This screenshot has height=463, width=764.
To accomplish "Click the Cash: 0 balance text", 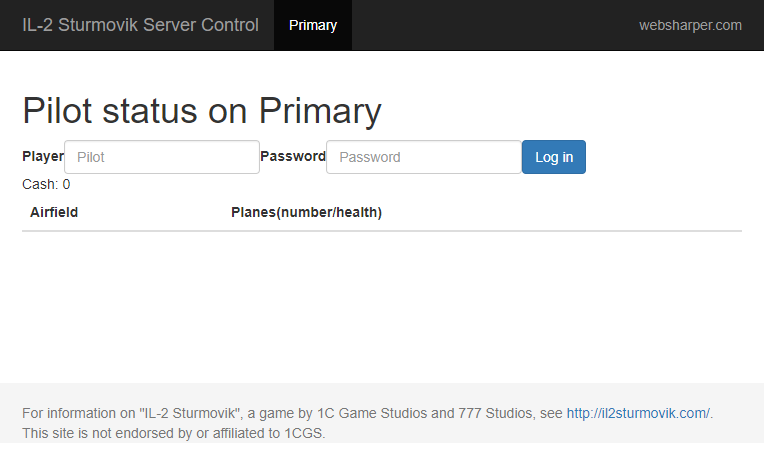I will pos(46,184).
